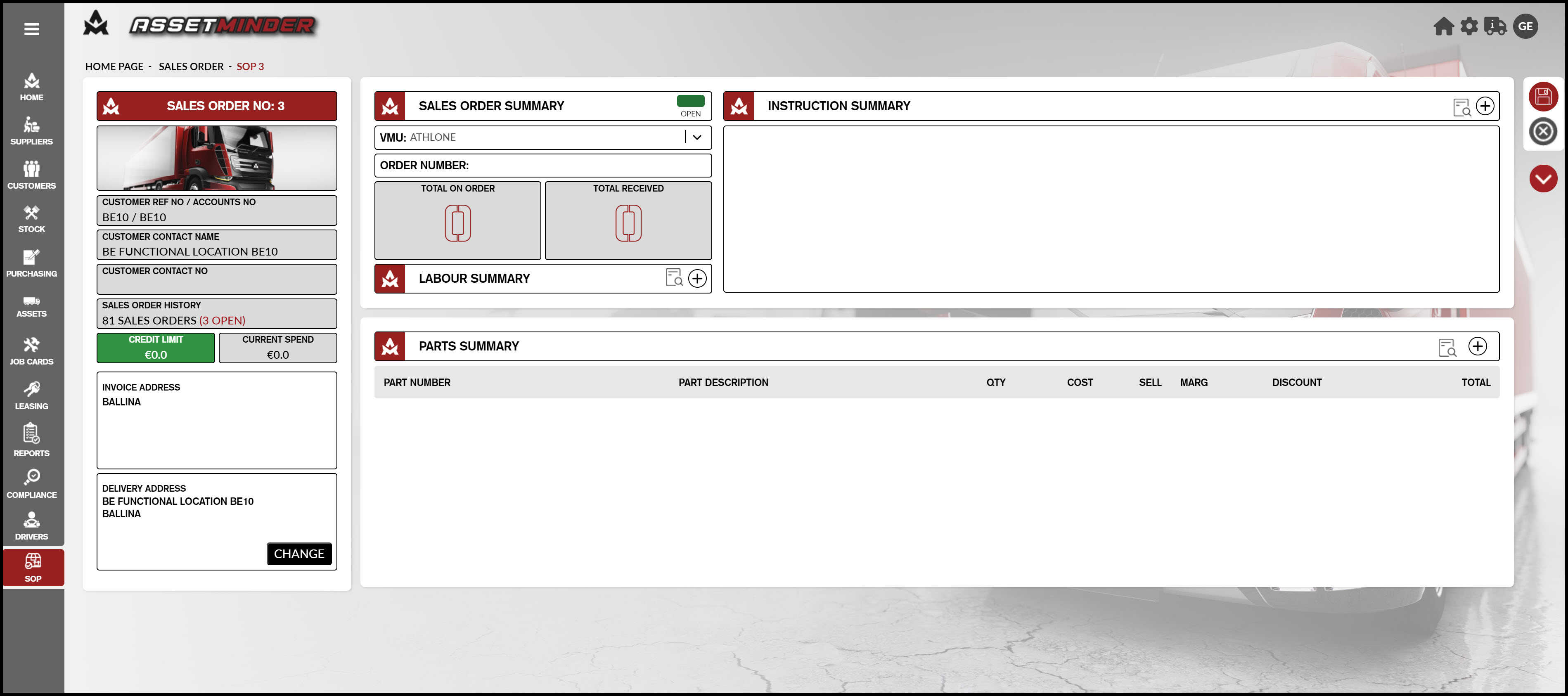
Task: Click the instruction summary text area
Action: click(1111, 209)
